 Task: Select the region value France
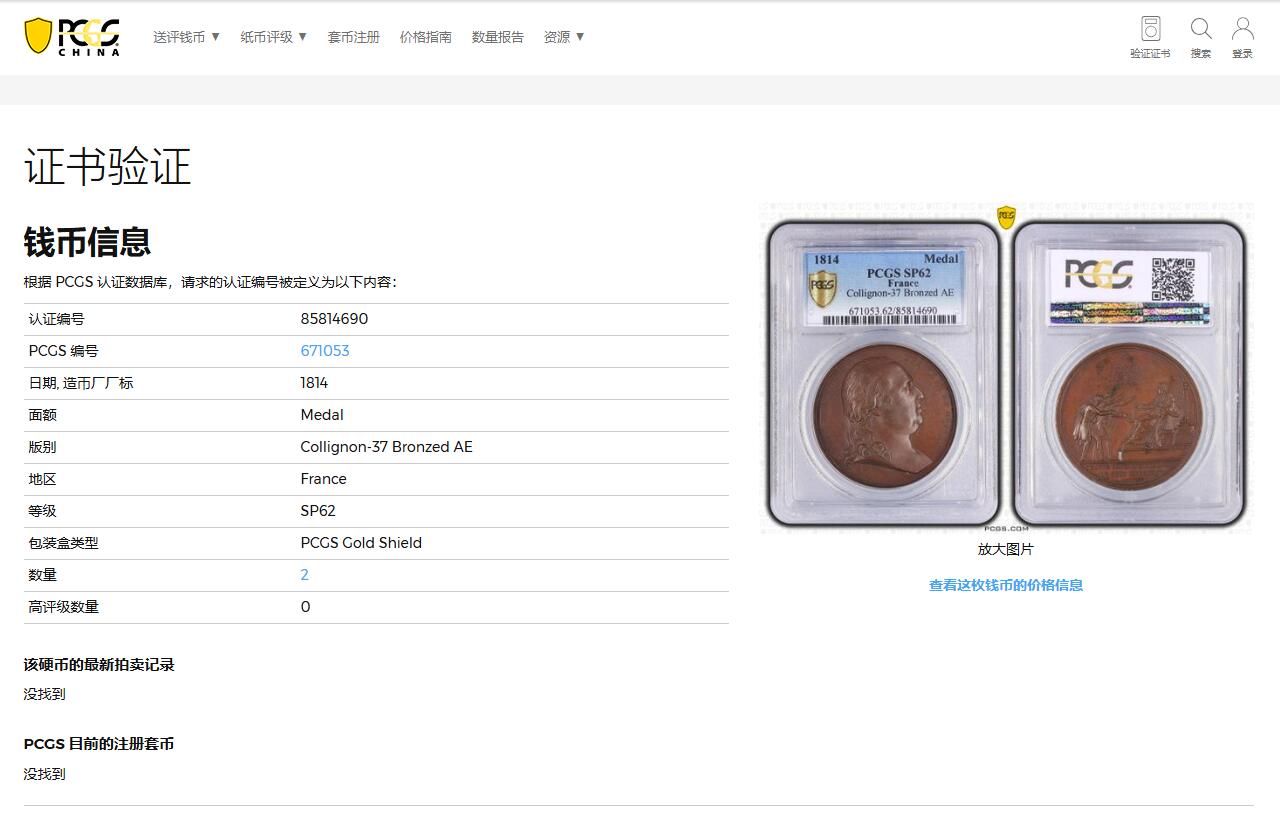click(323, 479)
